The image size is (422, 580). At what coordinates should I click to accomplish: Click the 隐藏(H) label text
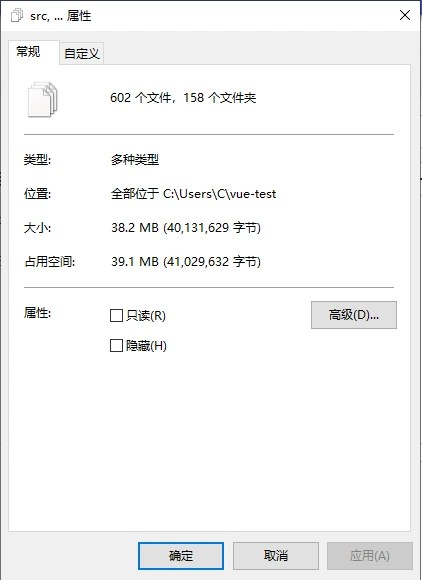(x=146, y=346)
